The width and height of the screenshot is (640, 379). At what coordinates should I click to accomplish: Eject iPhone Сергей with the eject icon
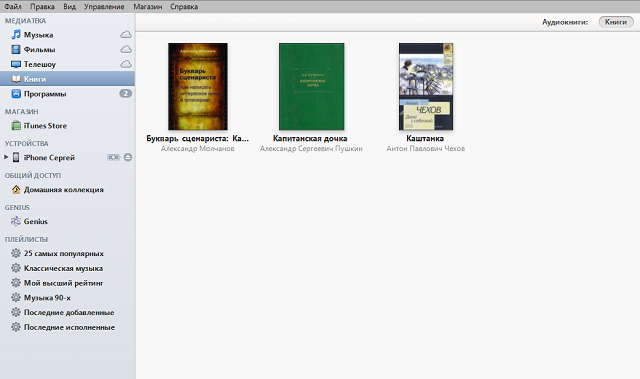tap(128, 157)
